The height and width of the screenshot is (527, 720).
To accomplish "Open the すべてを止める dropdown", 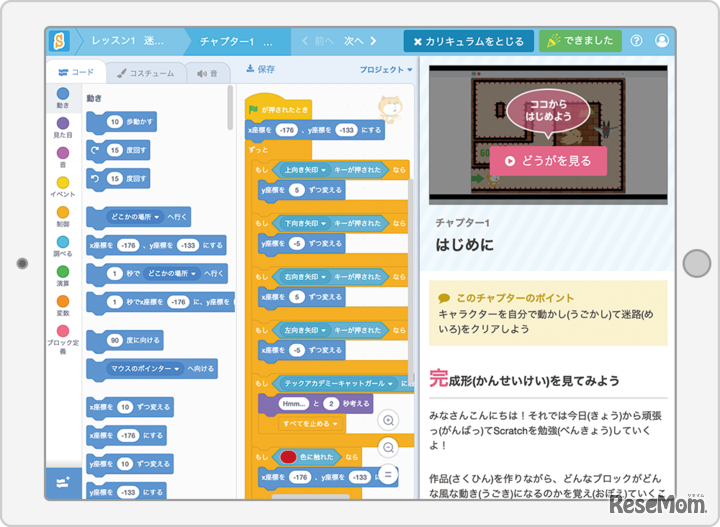I will pyautogui.click(x=310, y=424).
